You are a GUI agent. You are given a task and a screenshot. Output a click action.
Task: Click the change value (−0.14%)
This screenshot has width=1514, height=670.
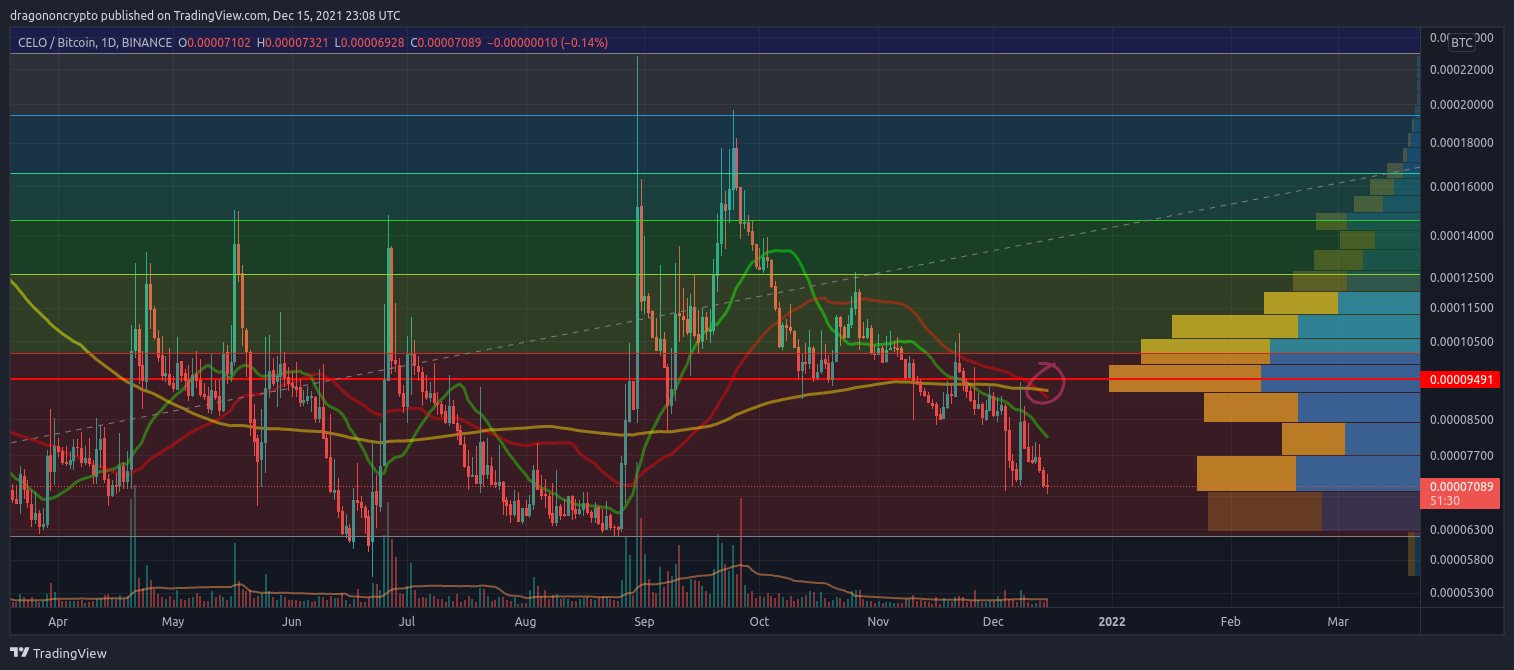(x=582, y=43)
